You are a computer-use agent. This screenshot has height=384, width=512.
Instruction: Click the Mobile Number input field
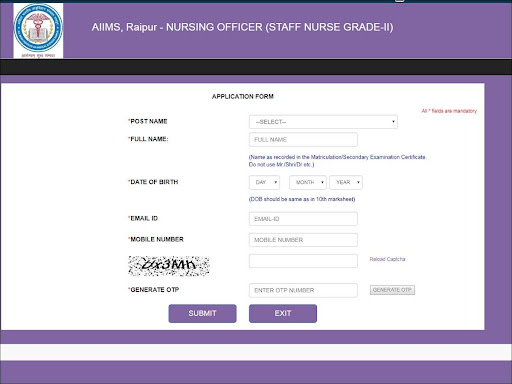303,240
